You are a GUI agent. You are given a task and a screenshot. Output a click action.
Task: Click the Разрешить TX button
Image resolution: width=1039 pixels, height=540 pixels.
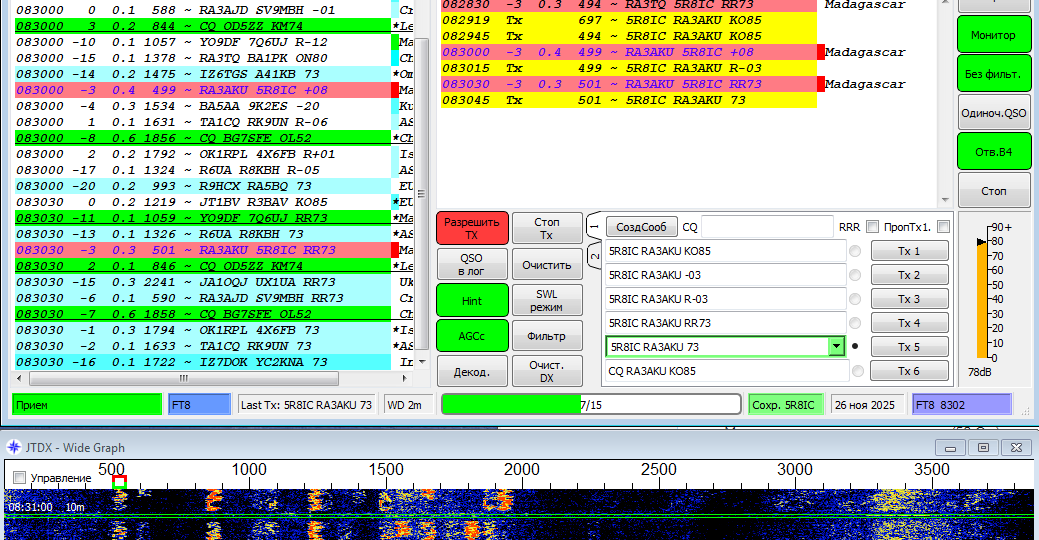[x=472, y=228]
